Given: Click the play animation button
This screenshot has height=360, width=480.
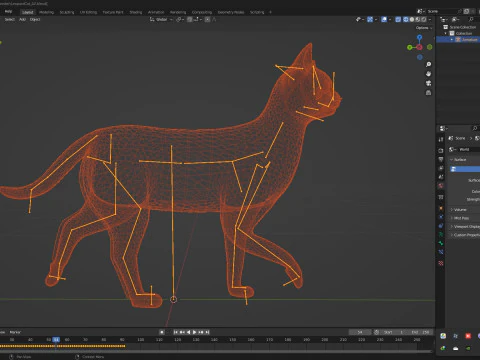Looking at the screenshot, I should pyautogui.click(x=195, y=332).
